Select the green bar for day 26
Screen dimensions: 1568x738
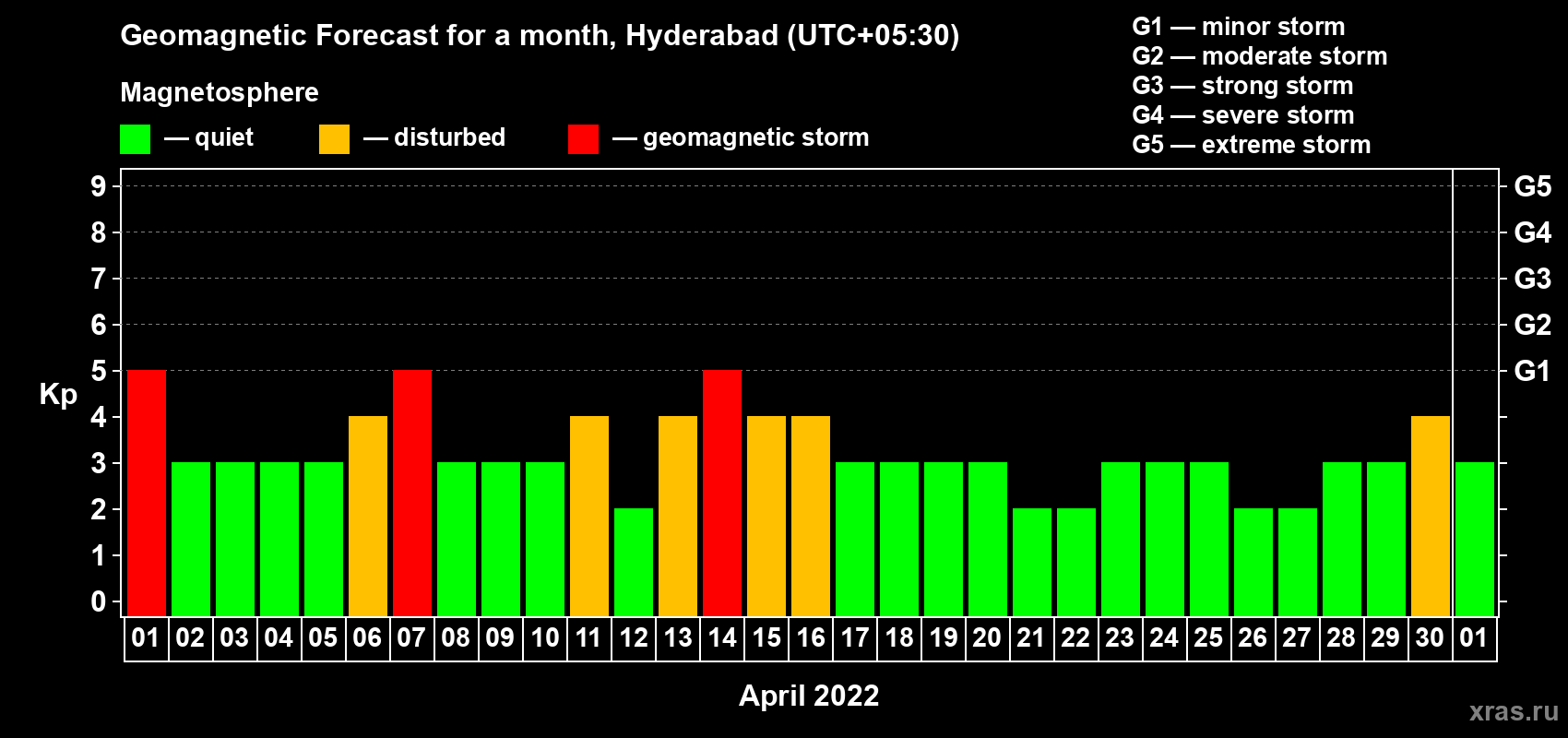pos(1253,562)
